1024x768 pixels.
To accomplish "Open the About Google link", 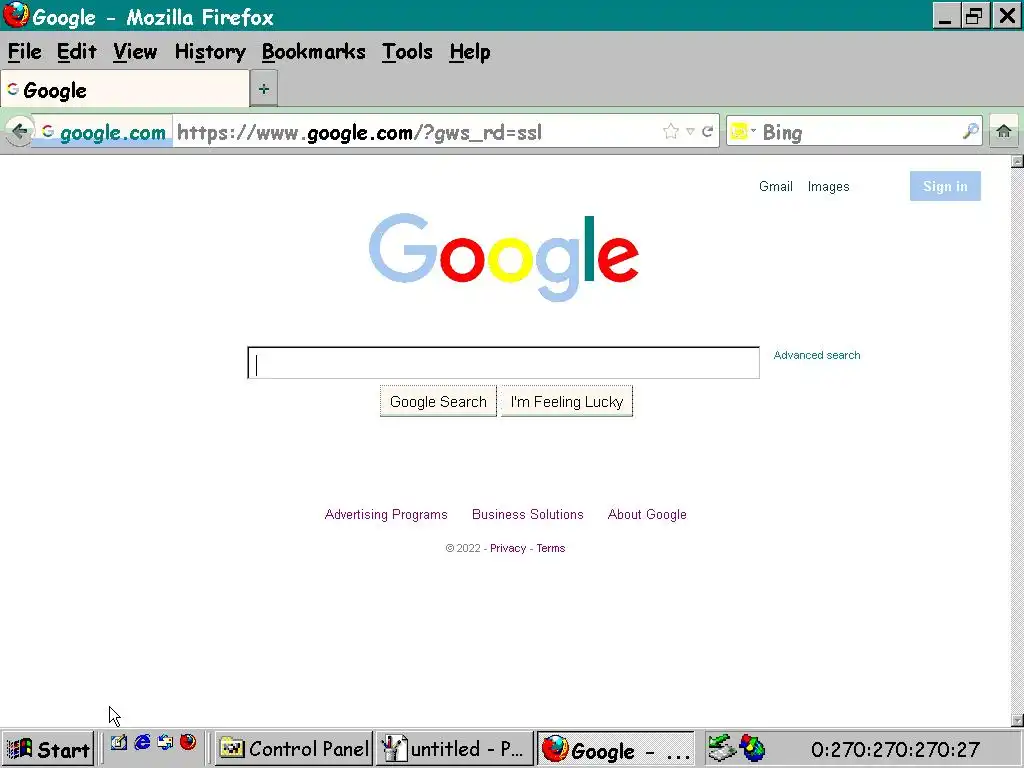I will click(x=647, y=515).
